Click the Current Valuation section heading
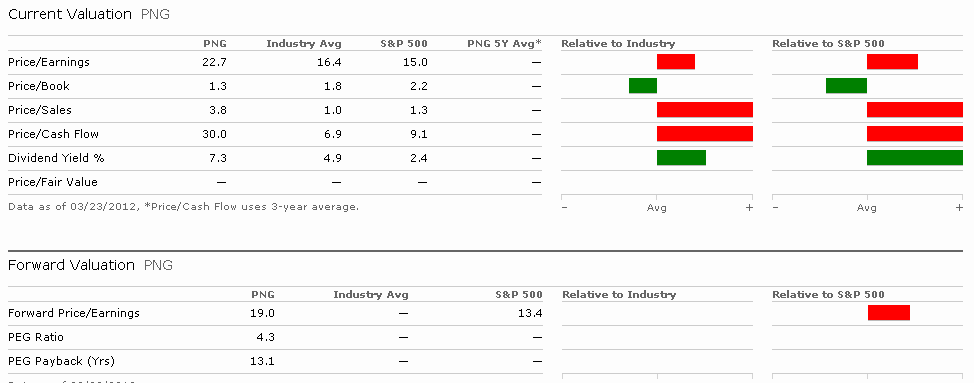Image resolution: width=974 pixels, height=383 pixels. (70, 14)
